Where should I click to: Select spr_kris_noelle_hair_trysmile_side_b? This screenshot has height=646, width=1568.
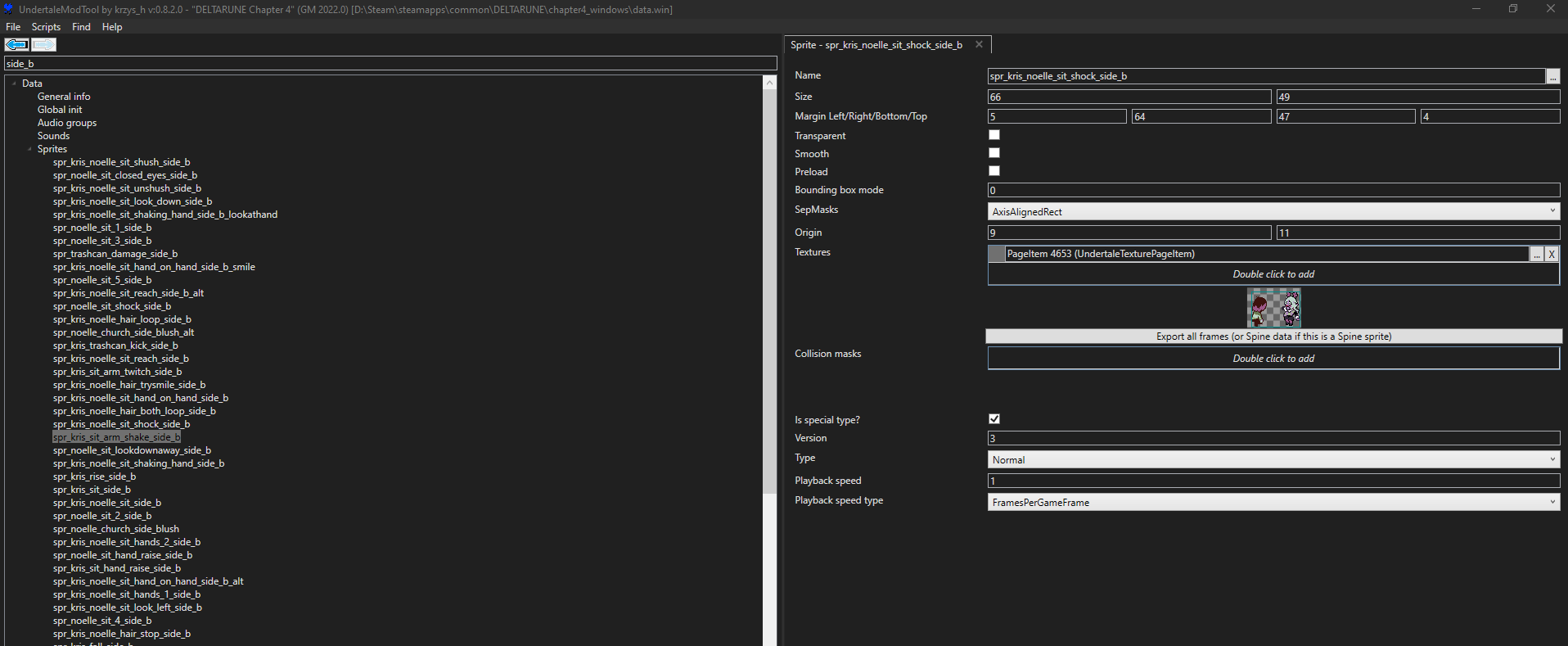(129, 385)
